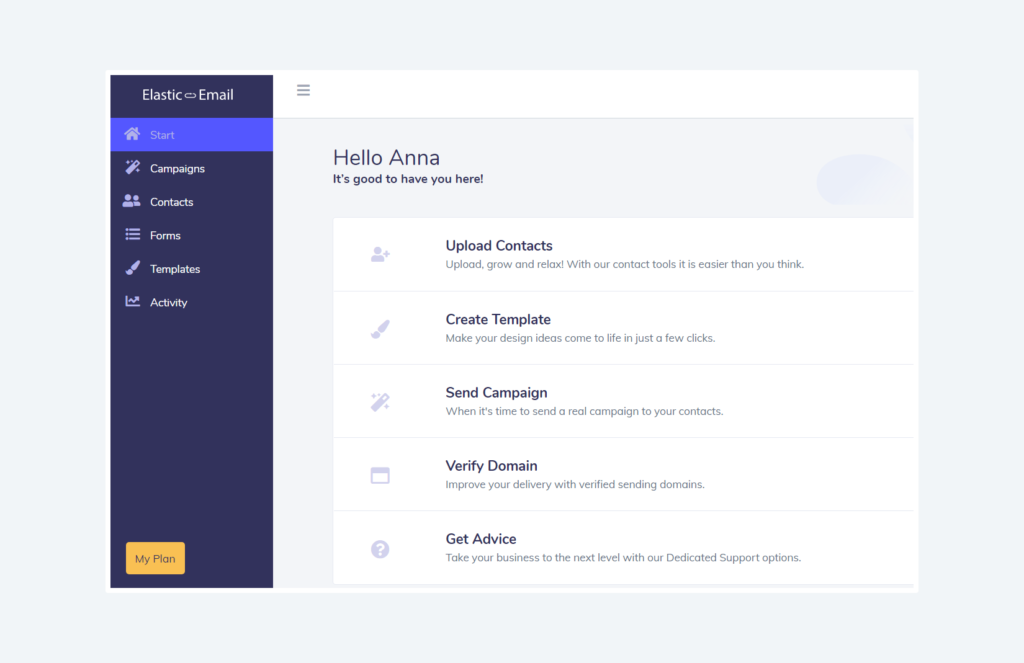Click the add-user icon in Upload Contacts row
This screenshot has height=663, width=1024.
click(380, 255)
